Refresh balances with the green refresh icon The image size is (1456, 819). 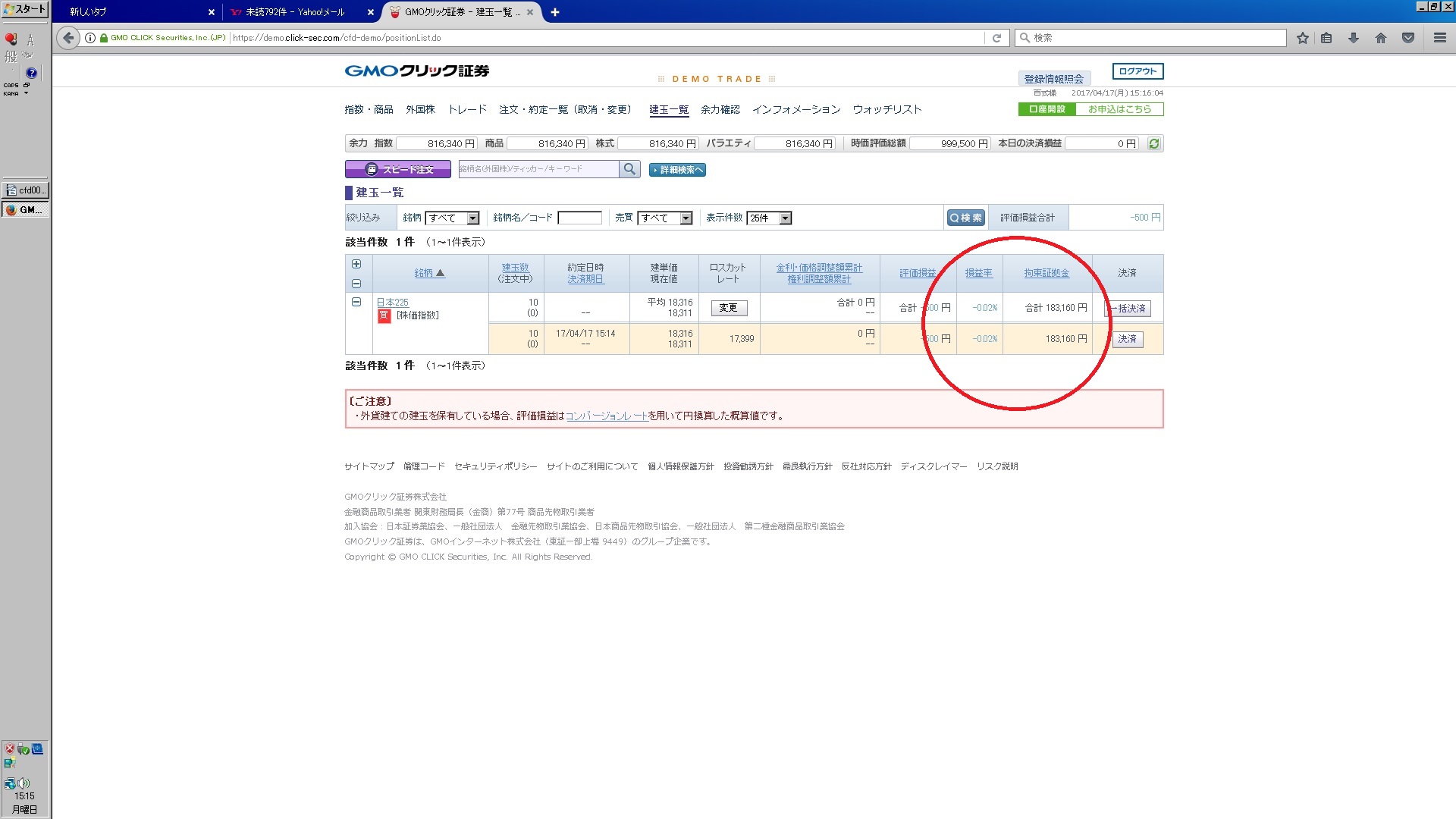(1153, 143)
